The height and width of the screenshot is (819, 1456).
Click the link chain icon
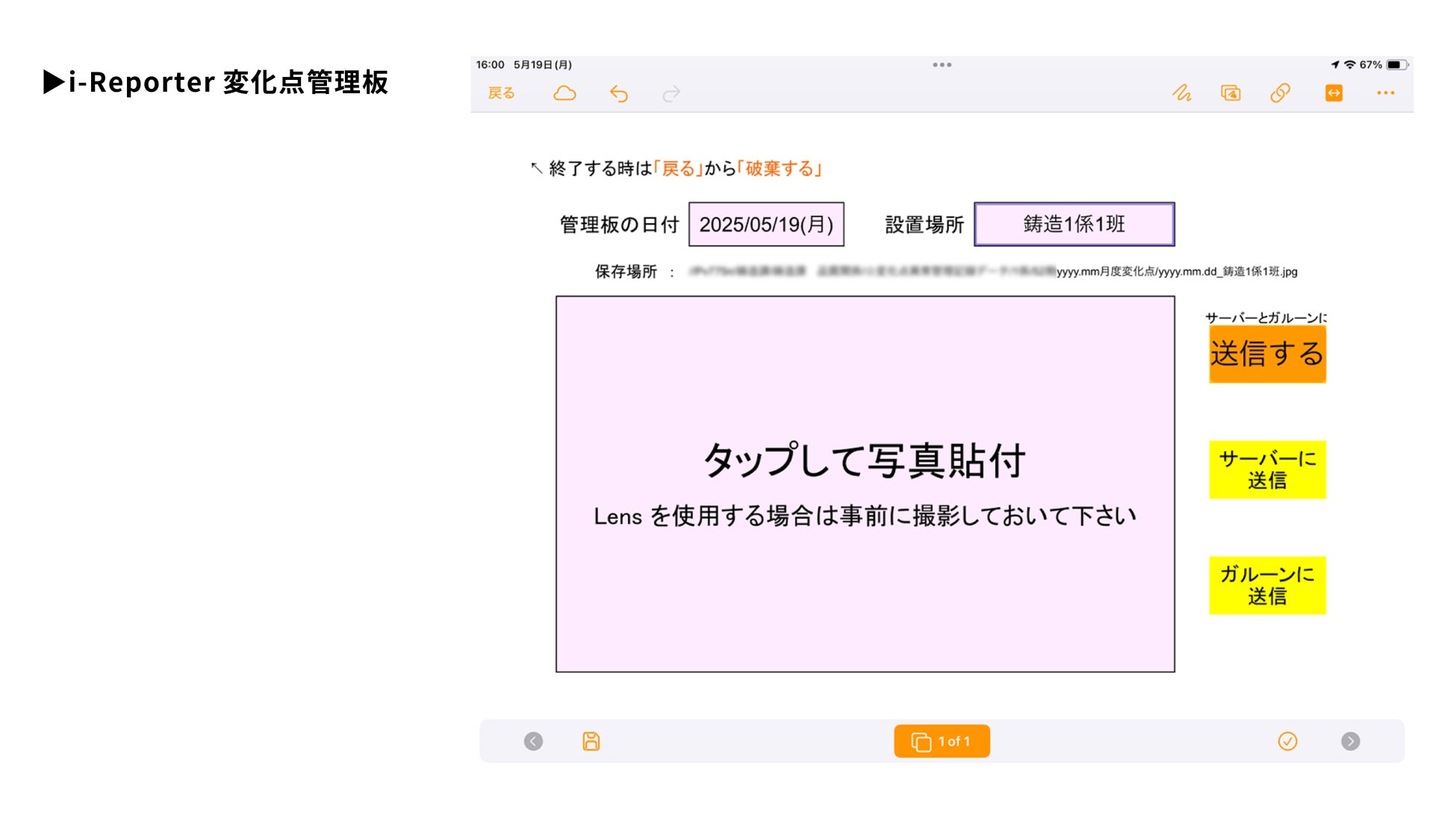[x=1280, y=93]
